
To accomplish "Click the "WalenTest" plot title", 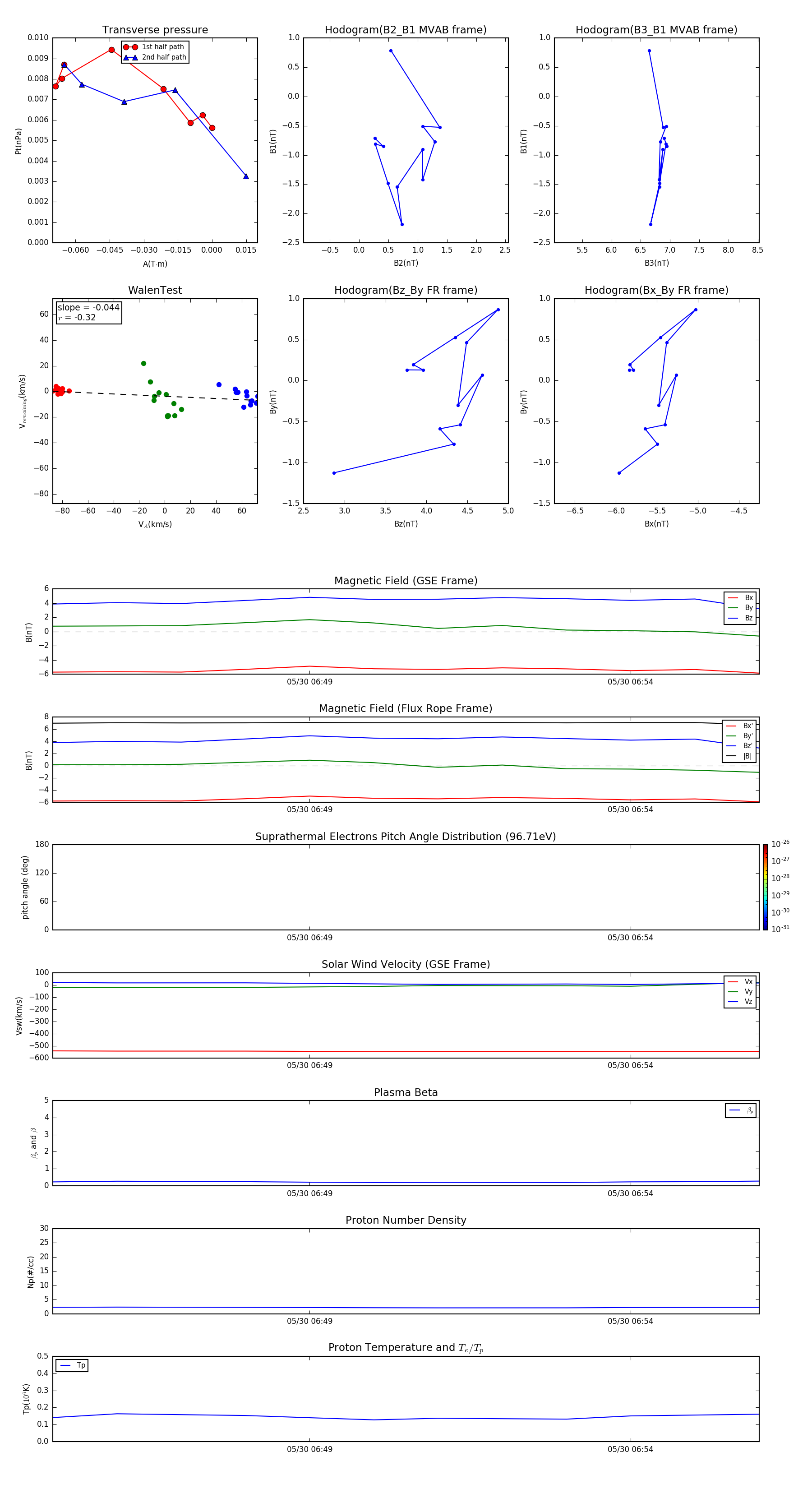I will point(155,290).
